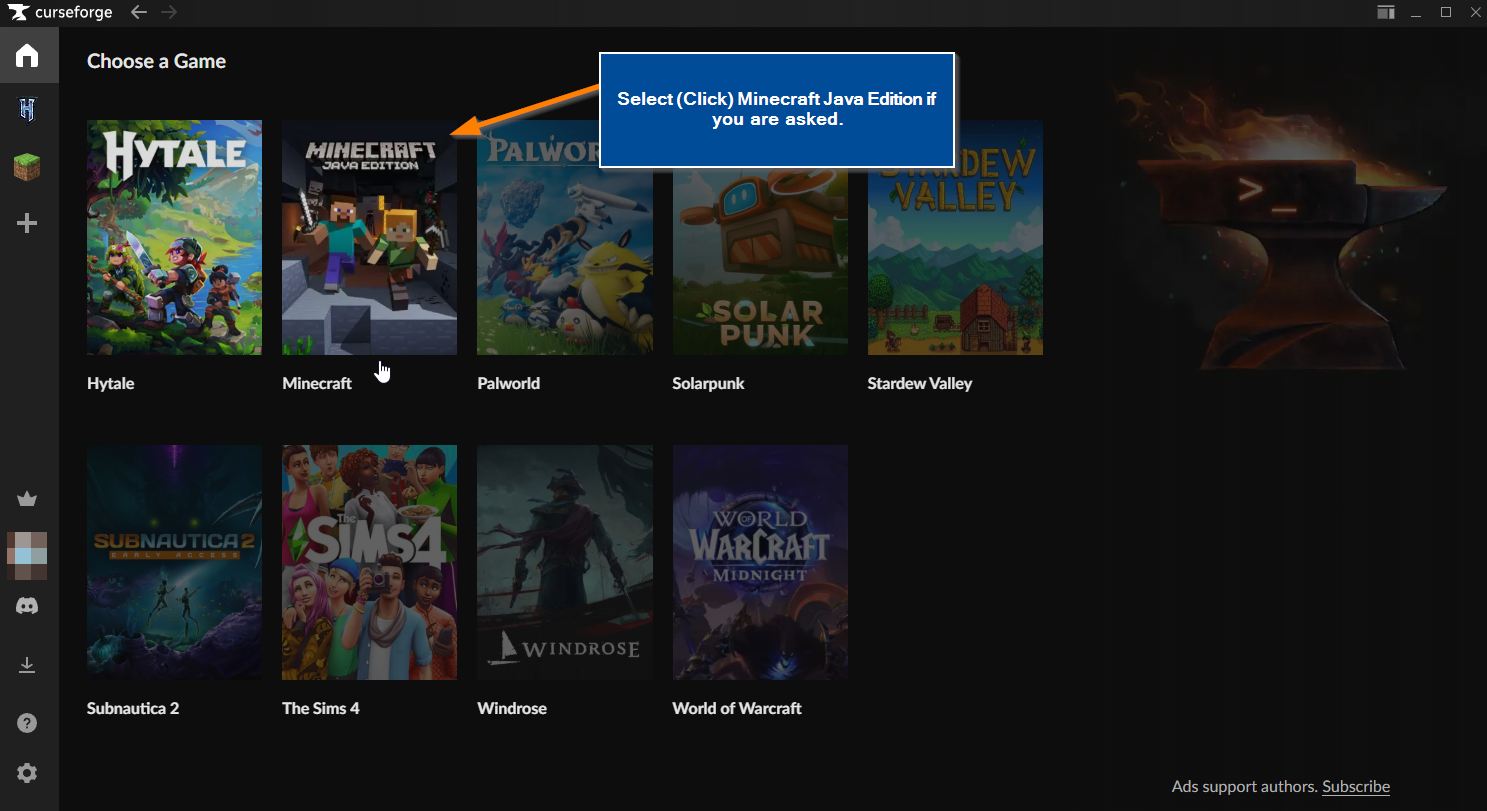The image size is (1487, 811).
Task: Go forward with the right arrow
Action: click(x=169, y=12)
